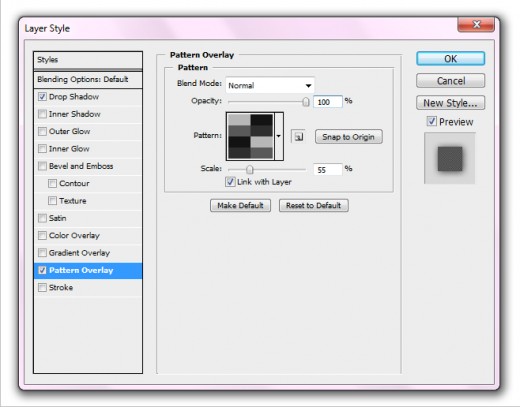520x407 pixels.
Task: Click the Scale slider handle
Action: (250, 170)
